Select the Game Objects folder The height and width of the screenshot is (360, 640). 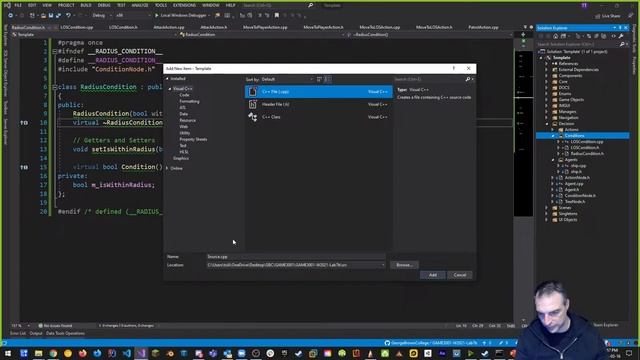pos(571,100)
